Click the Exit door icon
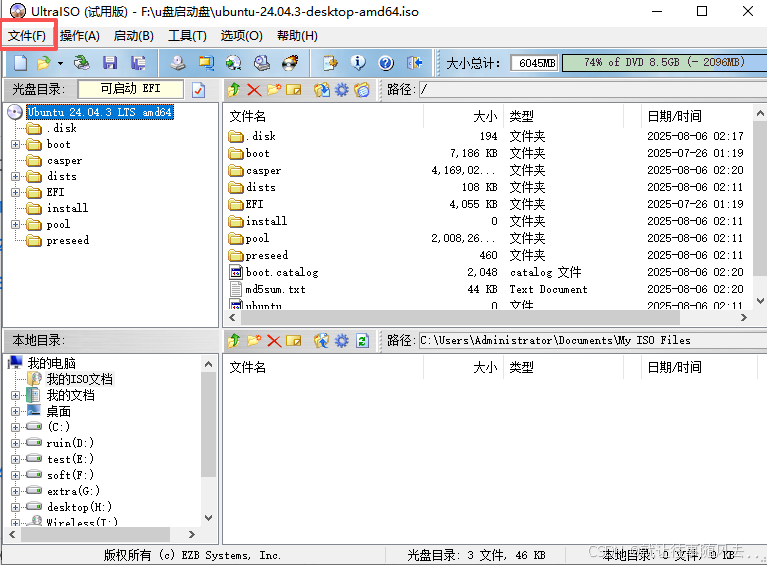 (x=414, y=63)
